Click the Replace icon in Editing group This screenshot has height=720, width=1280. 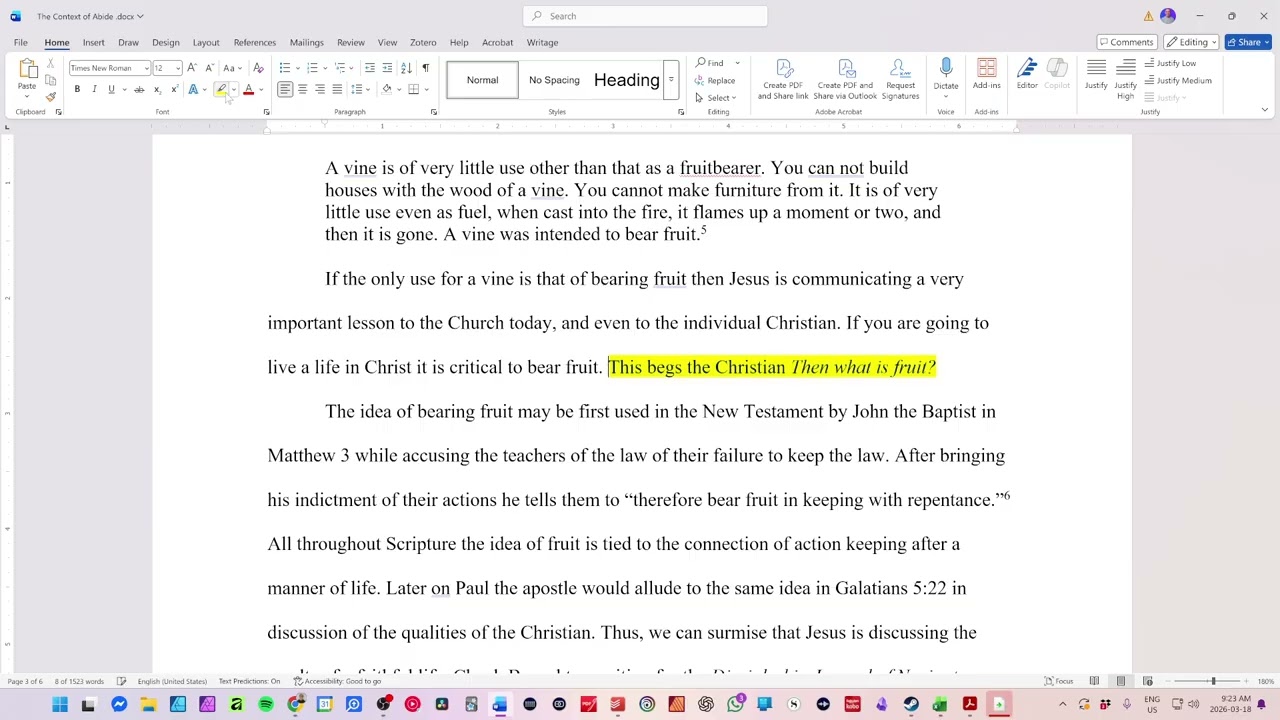tap(716, 80)
